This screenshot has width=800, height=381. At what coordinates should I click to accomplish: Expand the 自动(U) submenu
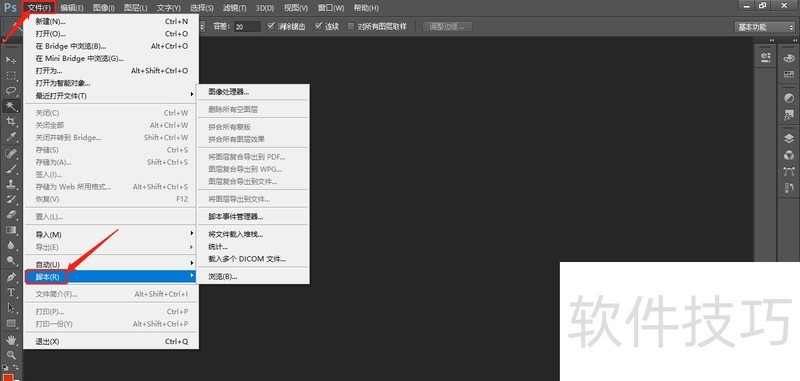tap(112, 264)
